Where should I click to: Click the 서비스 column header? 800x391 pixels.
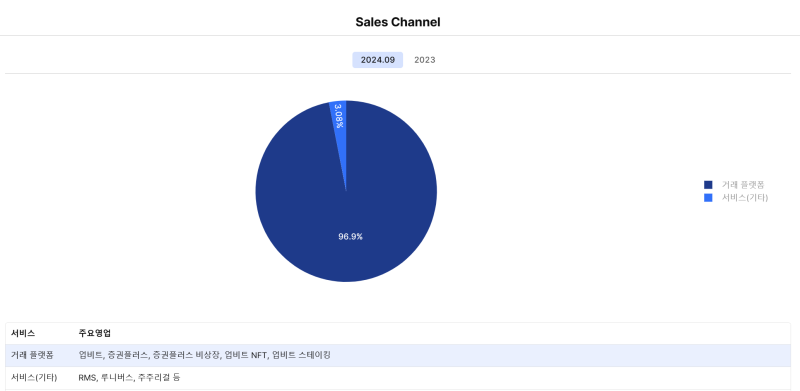pyautogui.click(x=23, y=333)
